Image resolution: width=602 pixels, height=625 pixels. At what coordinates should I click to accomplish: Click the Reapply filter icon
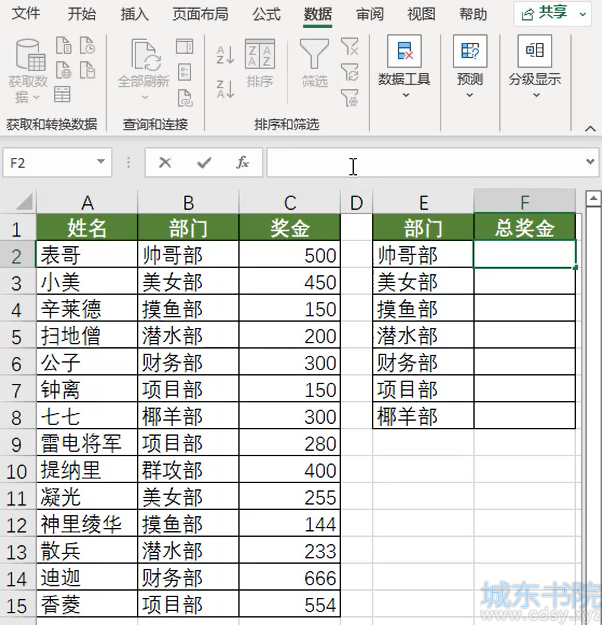pos(350,72)
